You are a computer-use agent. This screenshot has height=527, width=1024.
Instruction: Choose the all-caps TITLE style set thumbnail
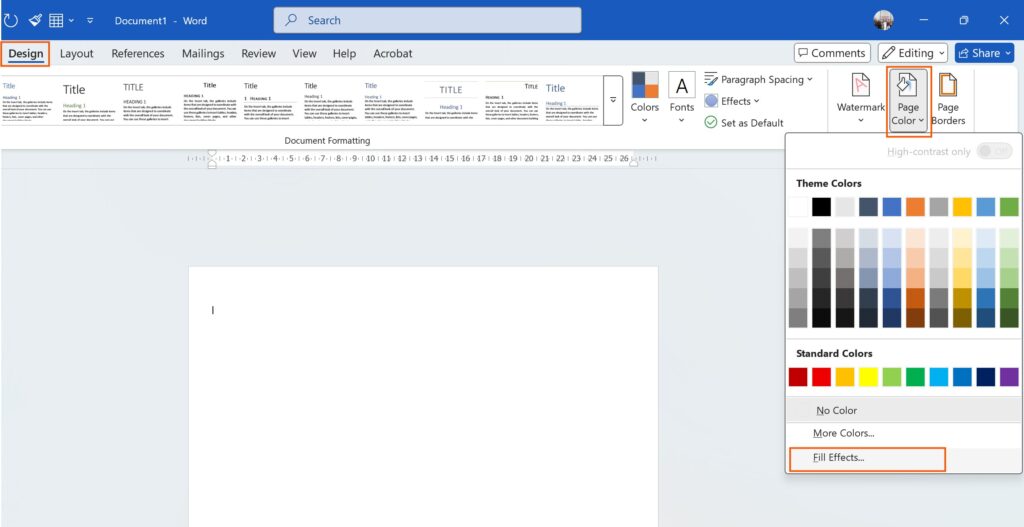pyautogui.click(x=150, y=101)
